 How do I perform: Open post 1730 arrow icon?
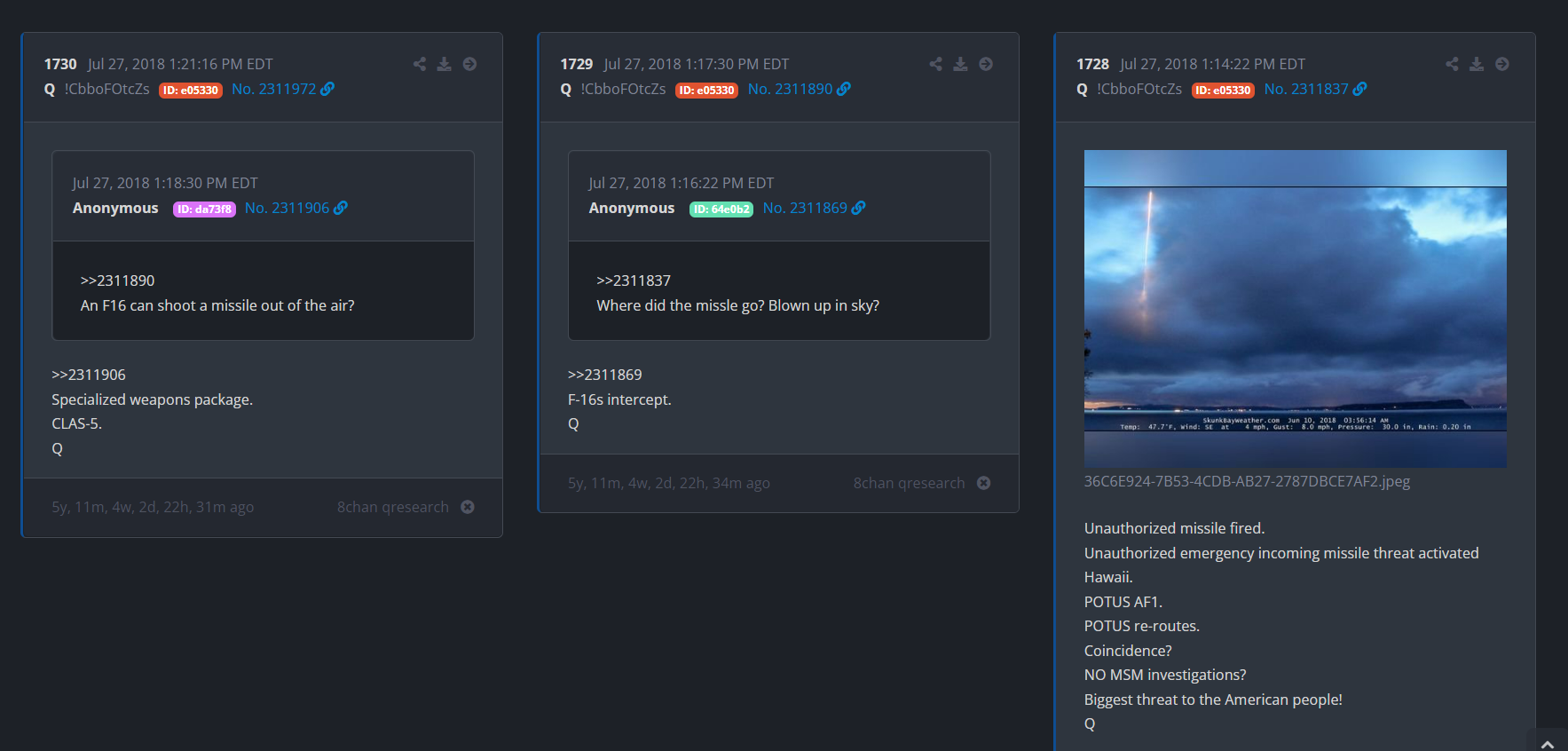tap(470, 64)
